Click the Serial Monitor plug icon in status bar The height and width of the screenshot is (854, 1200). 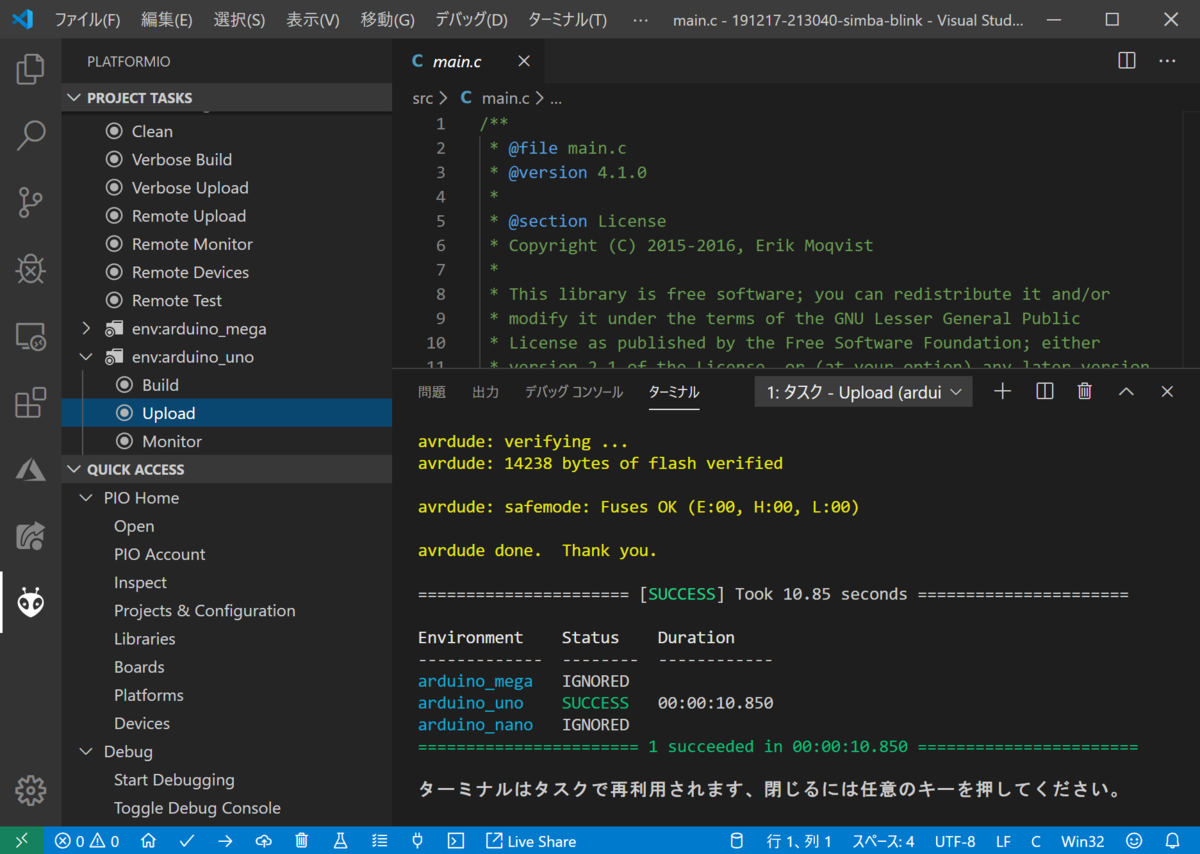(x=417, y=841)
